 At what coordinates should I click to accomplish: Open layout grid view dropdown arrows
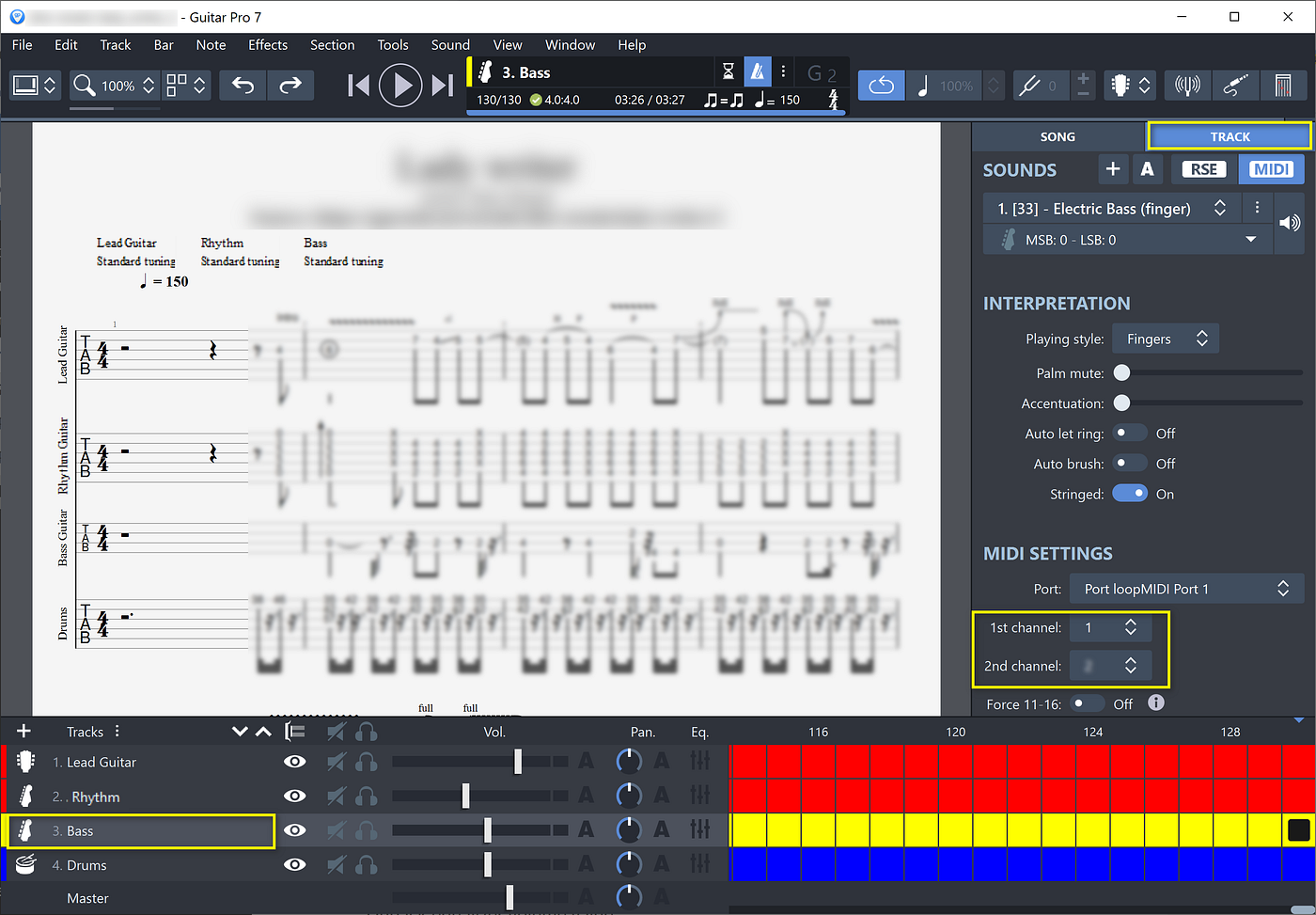199,86
